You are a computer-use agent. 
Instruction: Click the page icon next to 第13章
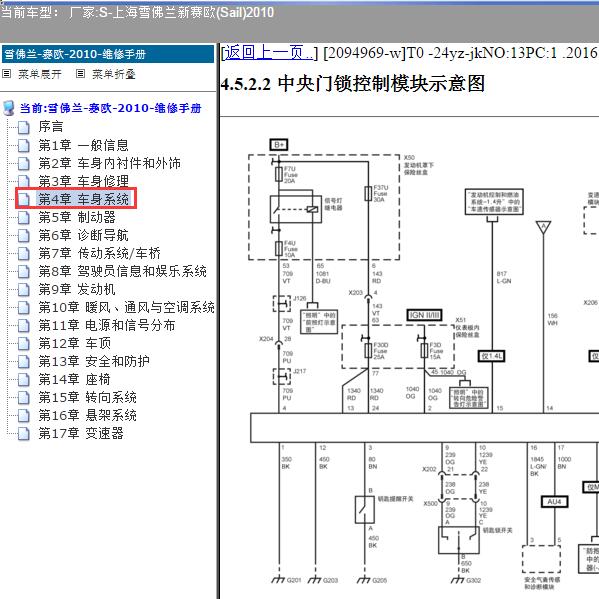pos(24,362)
